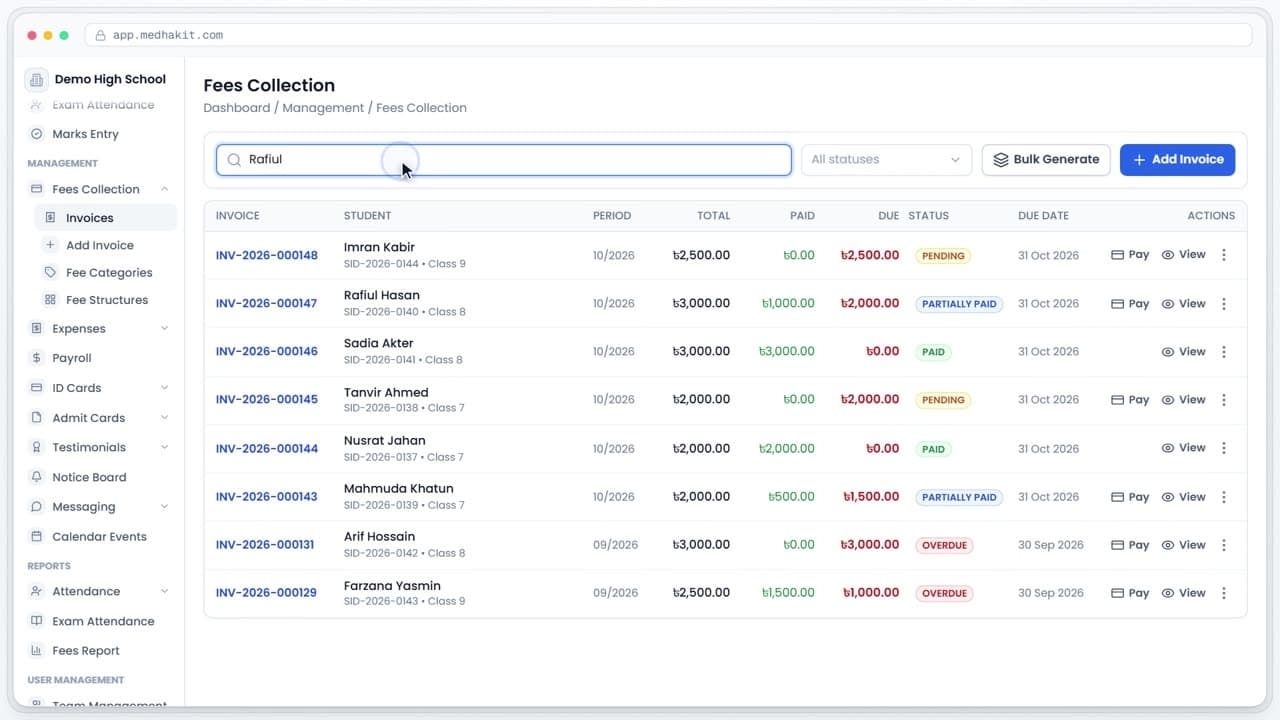
Task: Click the Demo High School building icon
Action: pyautogui.click(x=36, y=79)
